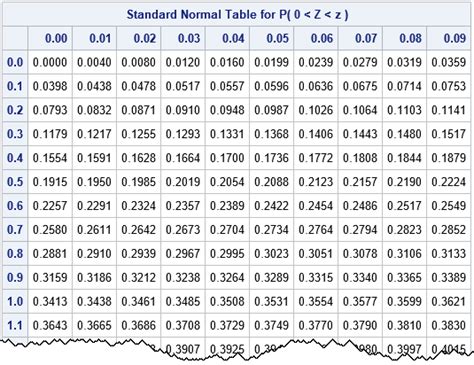Pick the cell showing 0.0000

pos(50,62)
